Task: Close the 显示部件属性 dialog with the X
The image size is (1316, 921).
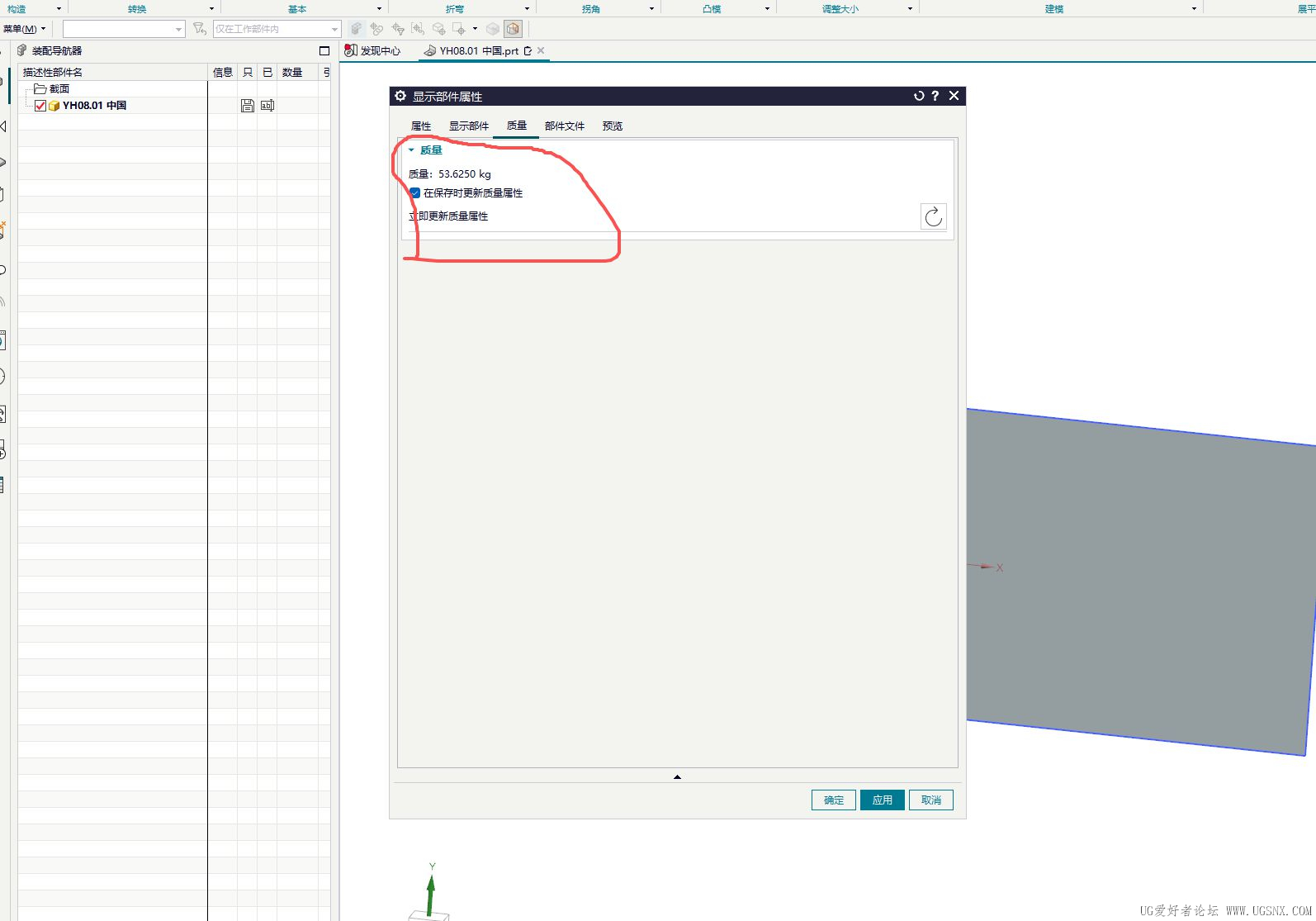Action: click(x=954, y=96)
